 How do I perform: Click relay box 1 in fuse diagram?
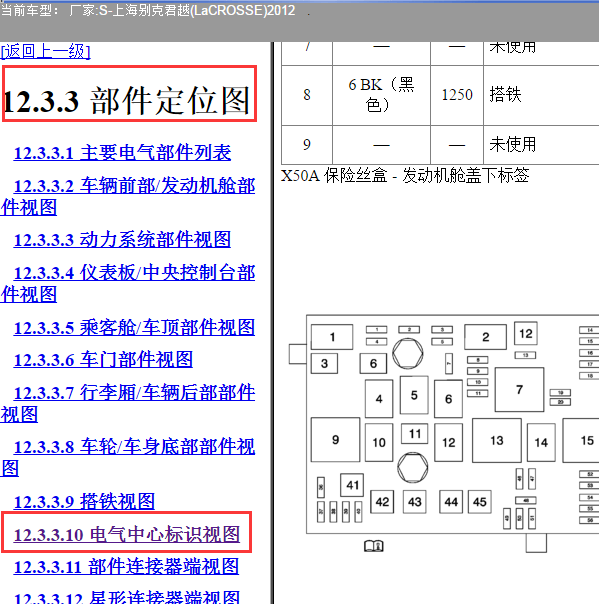tap(332, 337)
